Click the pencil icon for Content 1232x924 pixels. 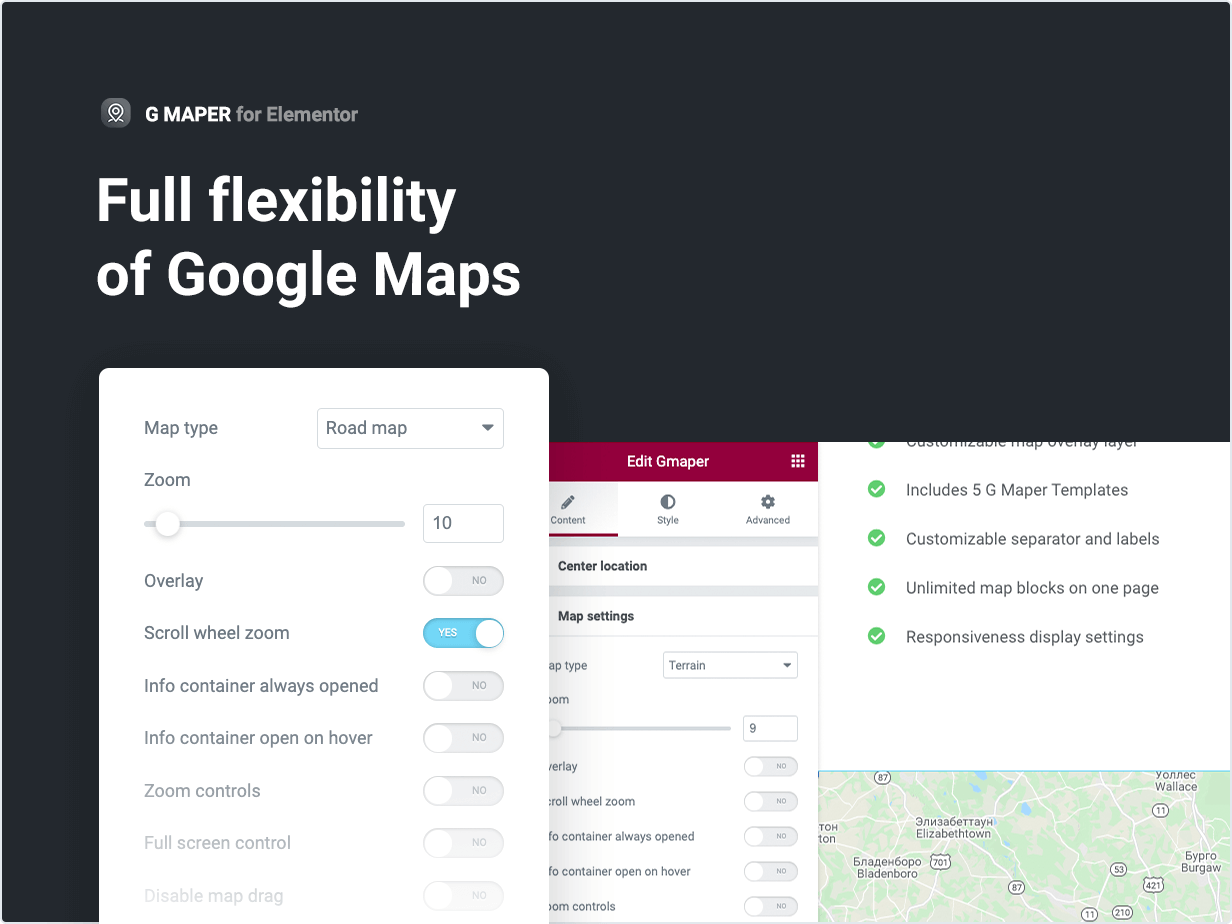pos(568,502)
